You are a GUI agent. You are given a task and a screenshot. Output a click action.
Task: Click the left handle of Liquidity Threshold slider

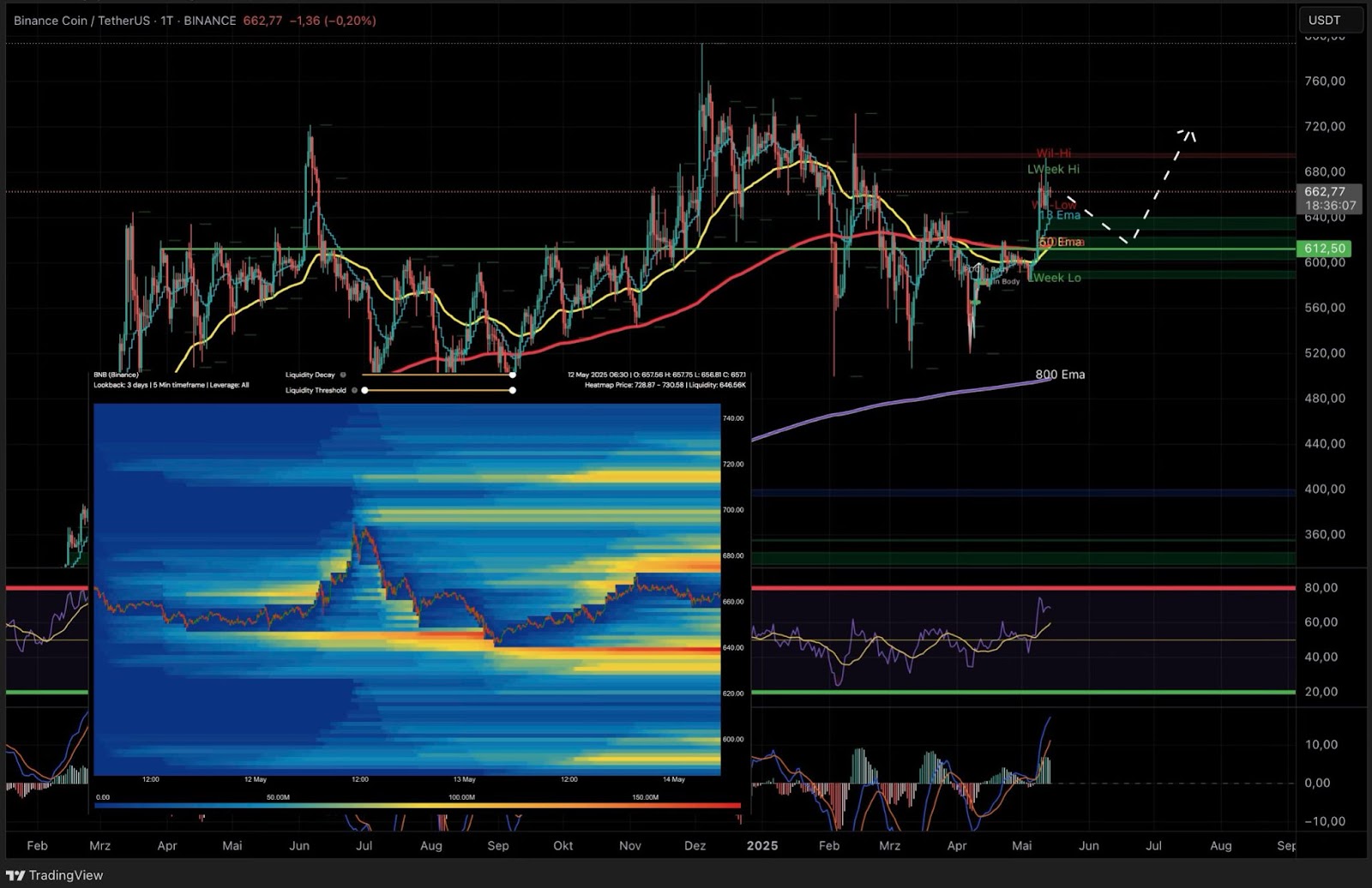click(x=364, y=390)
